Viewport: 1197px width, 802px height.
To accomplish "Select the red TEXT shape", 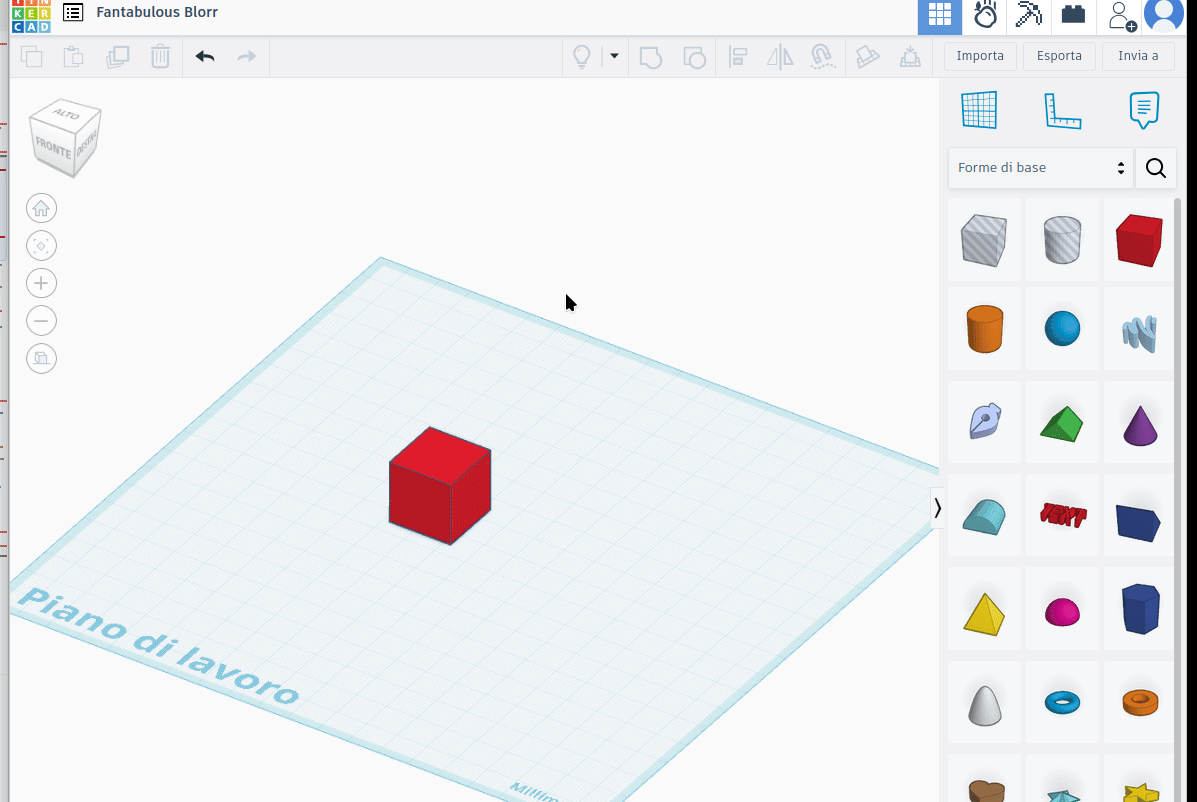I will click(x=1062, y=515).
